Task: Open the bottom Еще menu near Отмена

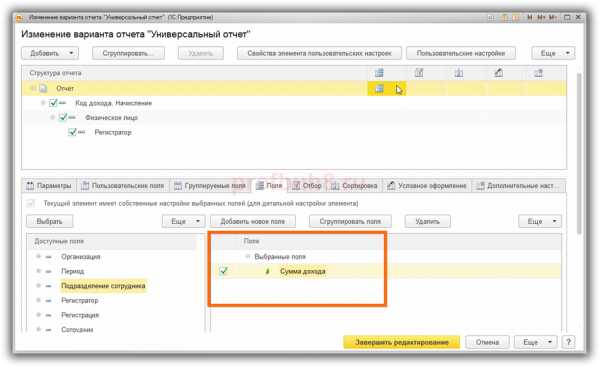Action: click(x=535, y=342)
